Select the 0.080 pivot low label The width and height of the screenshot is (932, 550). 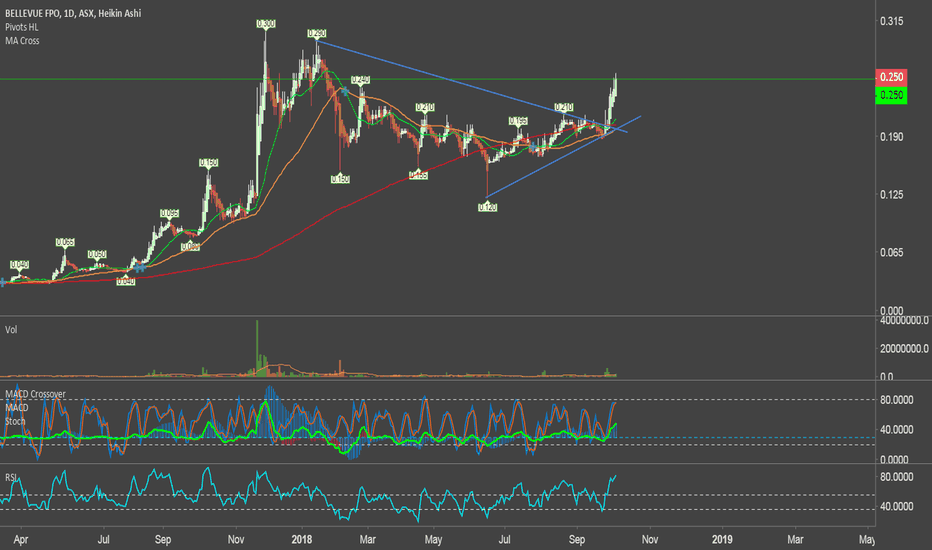190,246
